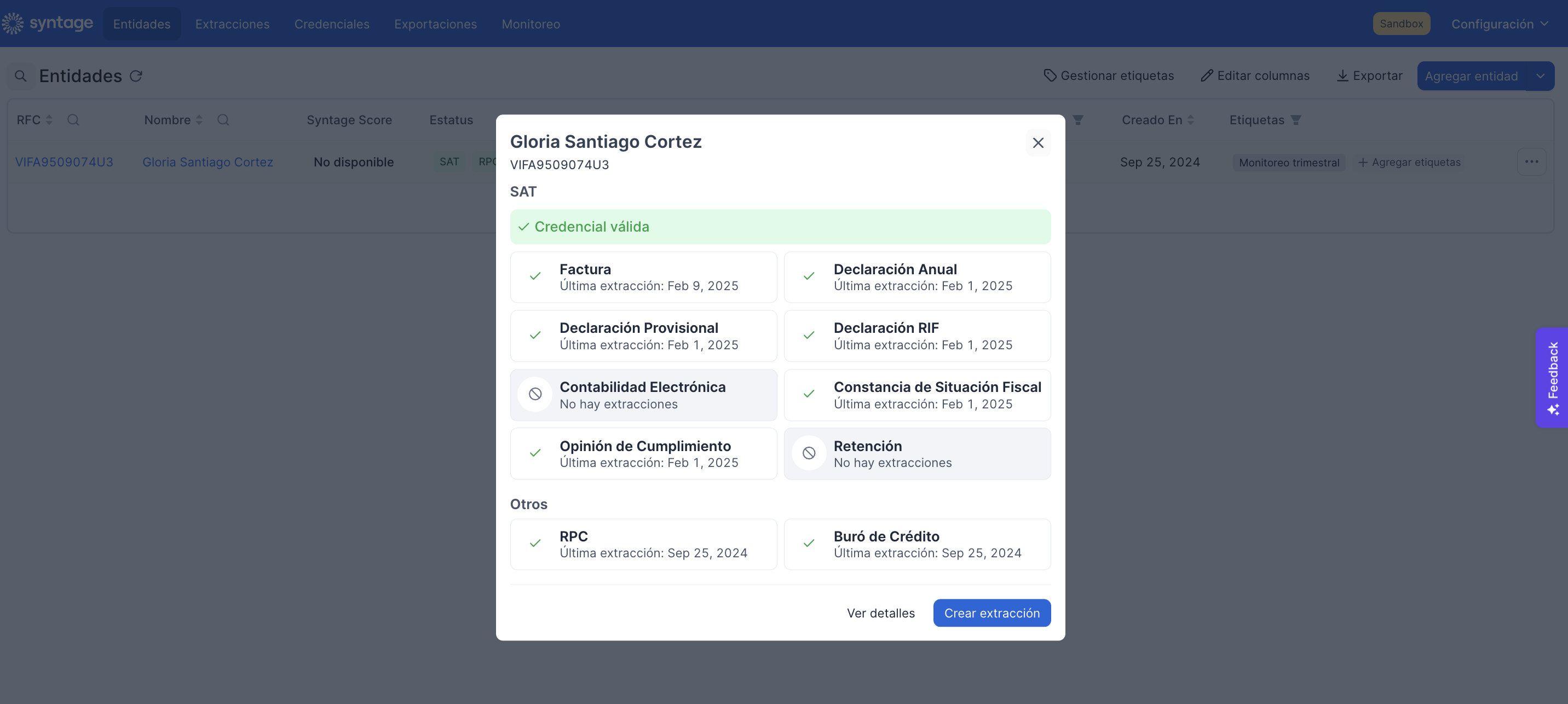Select Opinión de Cumplimiento card
Image resolution: width=1568 pixels, height=704 pixels.
tap(643, 454)
